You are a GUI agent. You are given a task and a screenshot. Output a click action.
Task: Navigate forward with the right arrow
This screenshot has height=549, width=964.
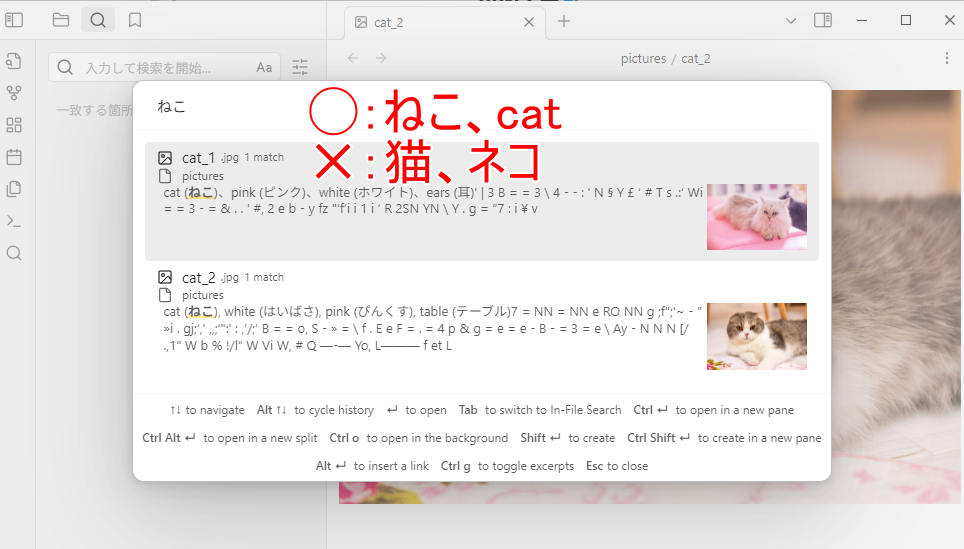(x=381, y=58)
